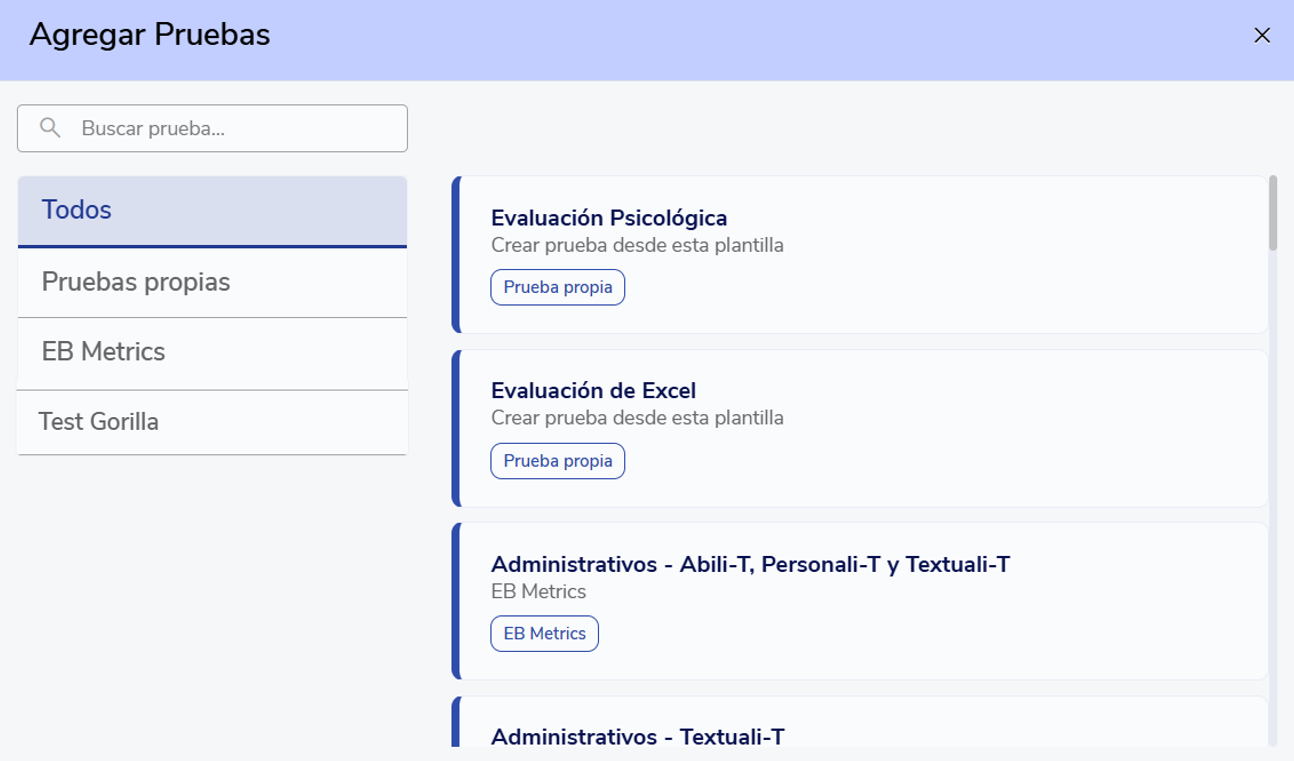Open the EB Metrics category in sidebar
1294x761 pixels.
[x=212, y=352]
